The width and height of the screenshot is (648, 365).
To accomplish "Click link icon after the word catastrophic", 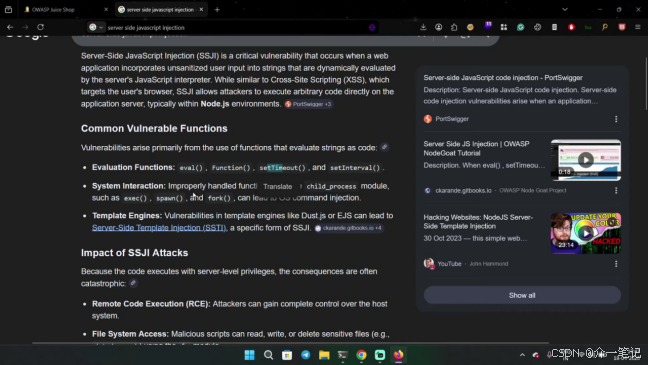I will tap(133, 283).
